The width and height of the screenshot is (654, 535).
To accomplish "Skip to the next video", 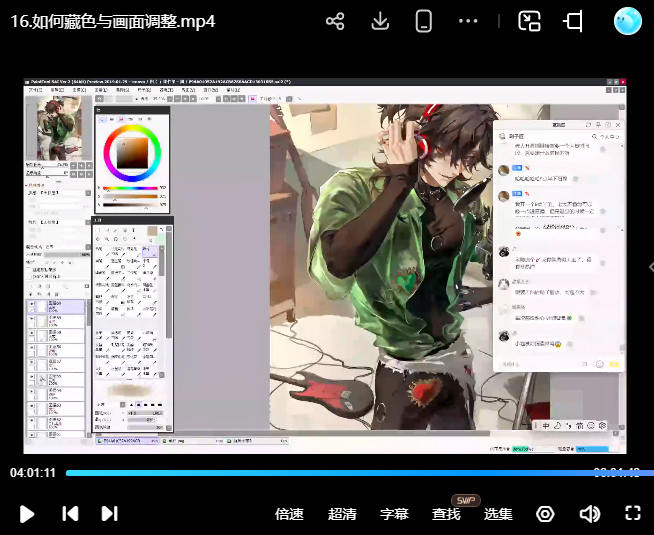I will point(110,514).
